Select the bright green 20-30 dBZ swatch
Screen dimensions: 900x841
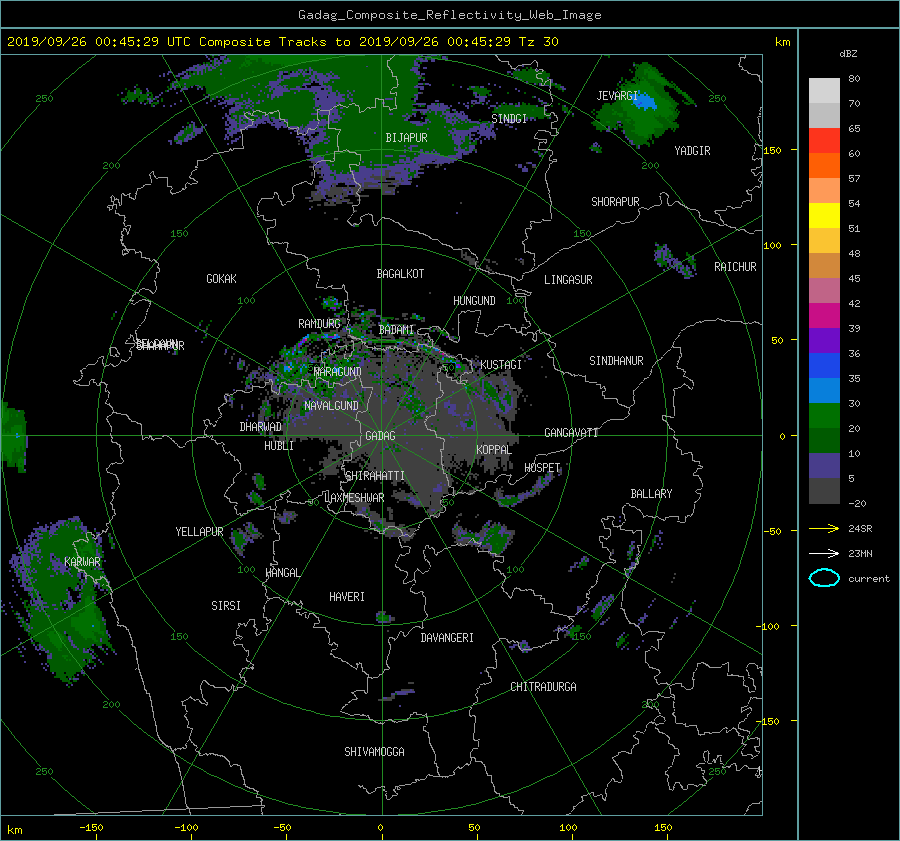824,416
